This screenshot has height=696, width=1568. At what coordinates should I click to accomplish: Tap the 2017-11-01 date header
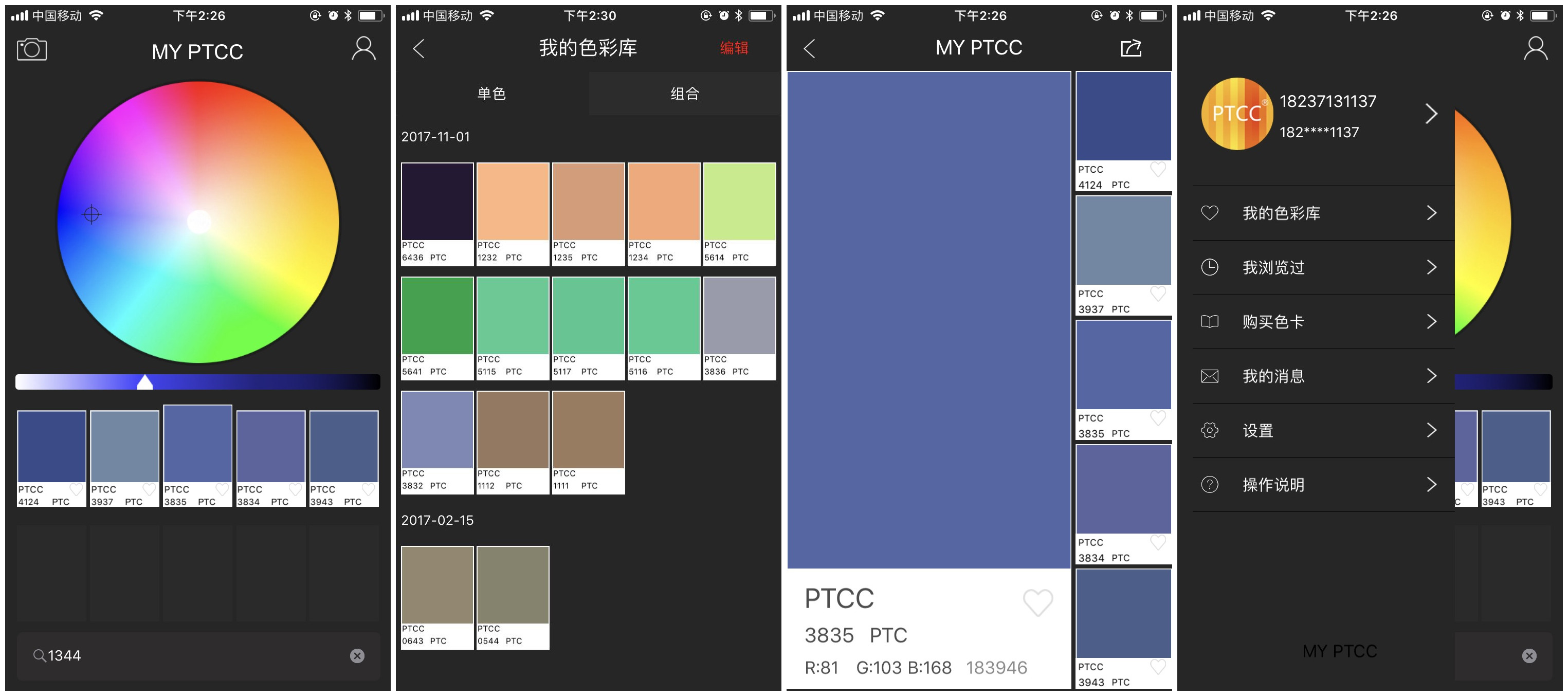[x=435, y=137]
